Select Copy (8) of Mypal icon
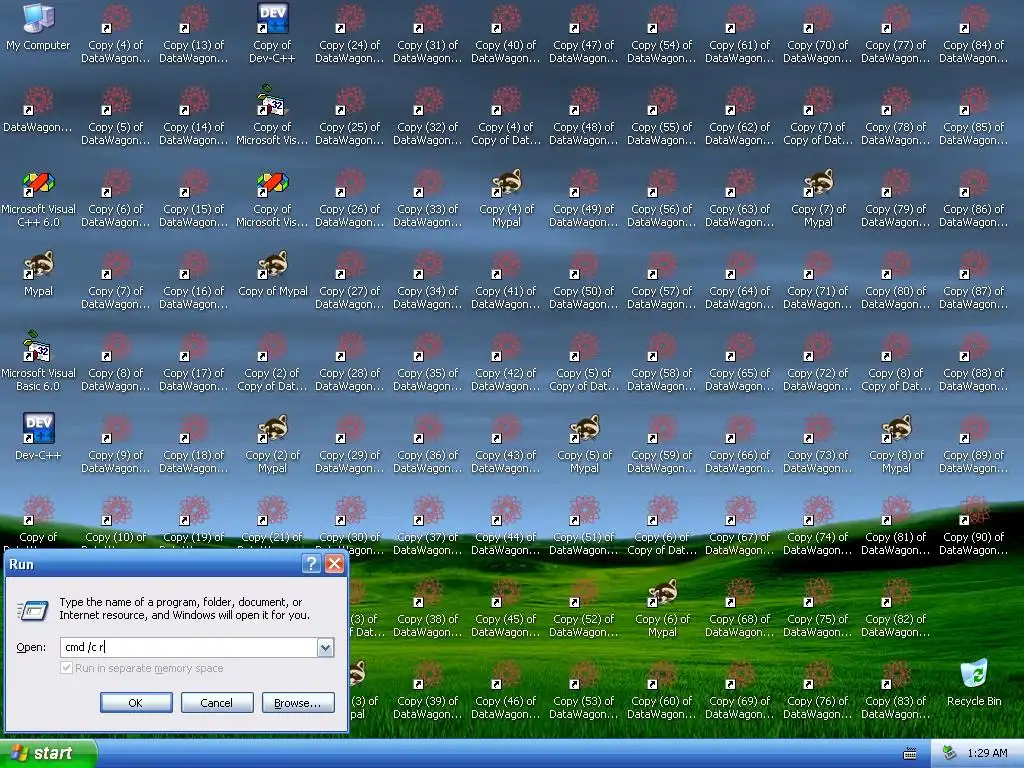Viewport: 1024px width, 768px height. click(896, 444)
